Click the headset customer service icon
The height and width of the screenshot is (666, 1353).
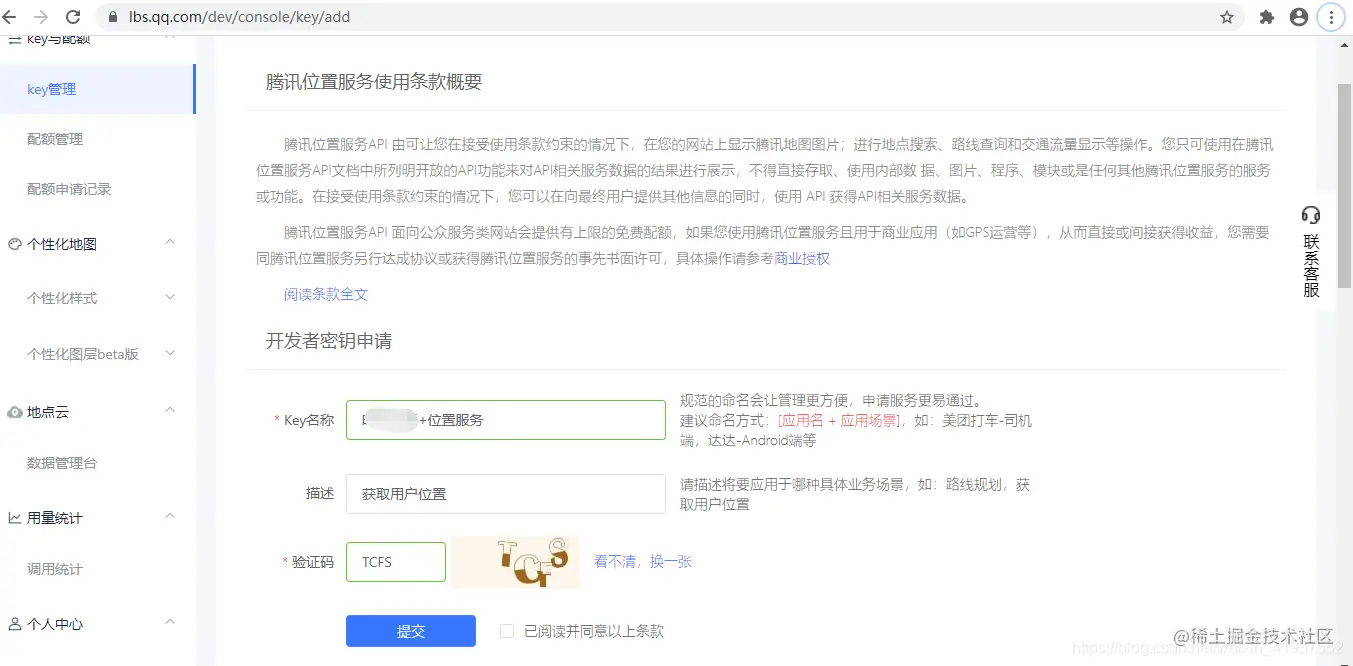pyautogui.click(x=1311, y=214)
